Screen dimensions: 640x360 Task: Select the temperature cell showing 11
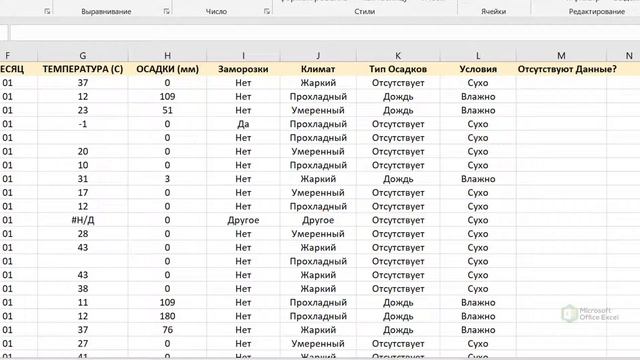83,302
